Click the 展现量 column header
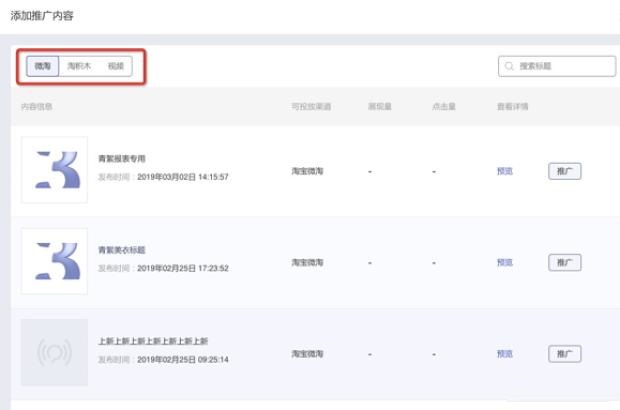The image size is (620, 410). [x=379, y=106]
